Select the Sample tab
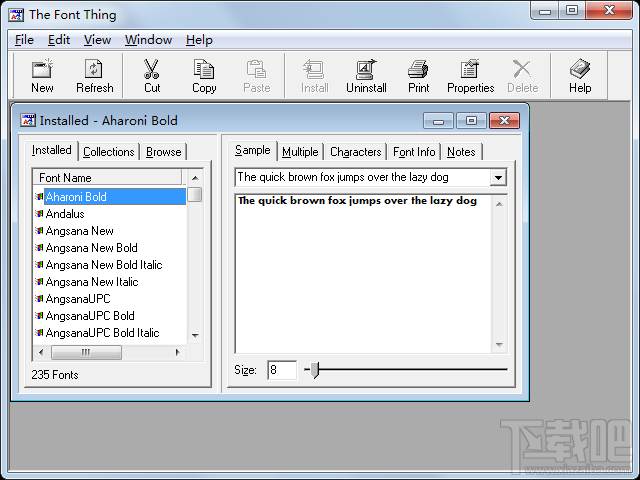640x480 pixels. click(x=252, y=150)
